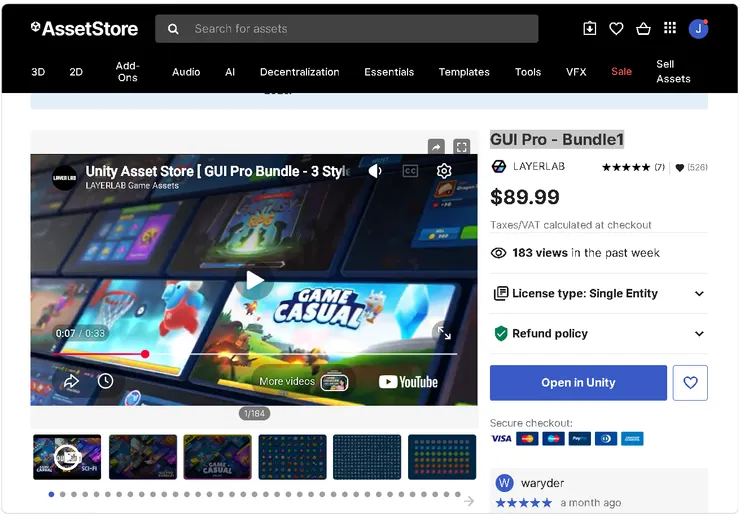Open the 2D category menu
Screen dimensions: 740x514
[76, 72]
